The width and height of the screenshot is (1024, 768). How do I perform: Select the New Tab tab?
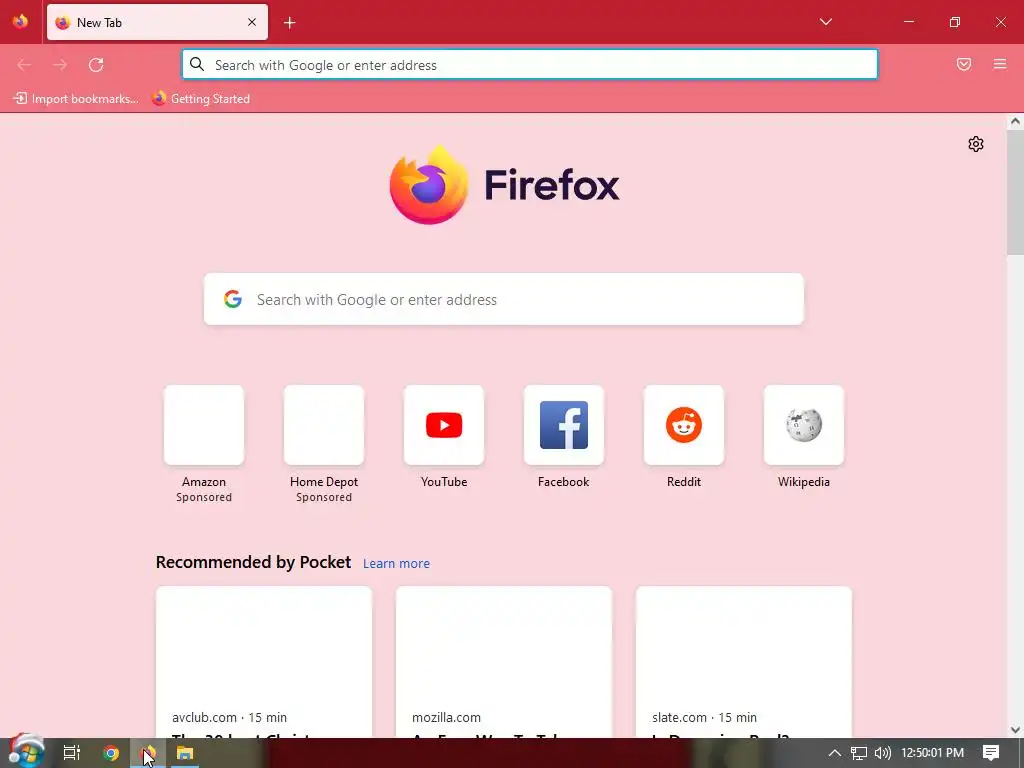coord(157,22)
